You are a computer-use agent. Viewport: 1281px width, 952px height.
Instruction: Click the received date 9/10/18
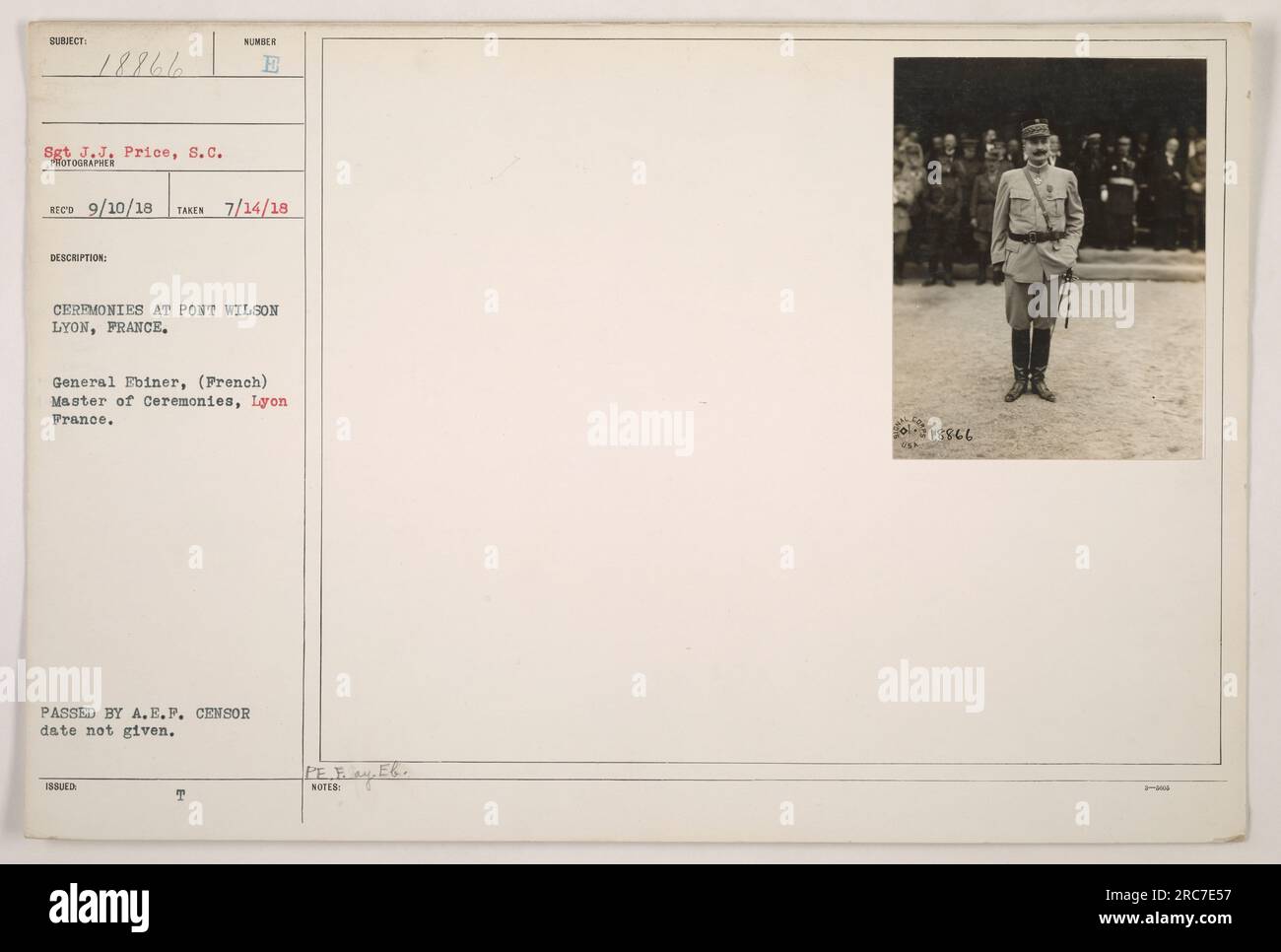click(x=122, y=210)
